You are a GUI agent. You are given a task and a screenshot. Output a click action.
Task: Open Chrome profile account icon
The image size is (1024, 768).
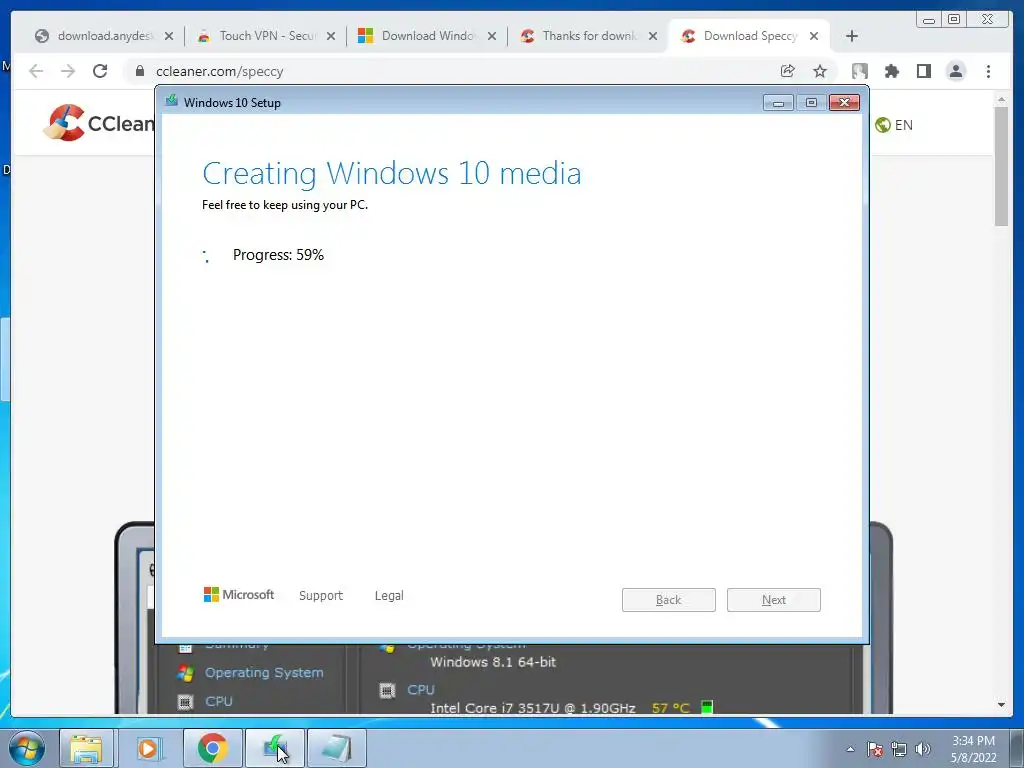955,71
